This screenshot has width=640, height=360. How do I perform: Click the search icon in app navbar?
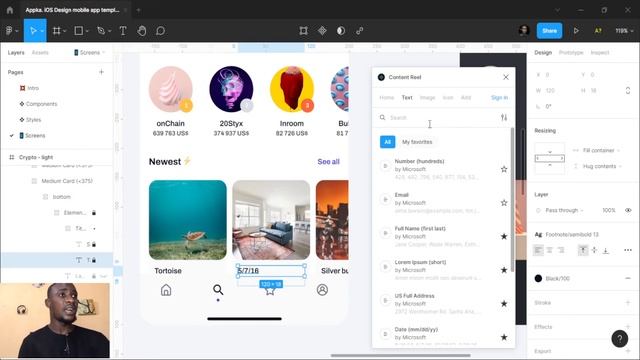click(218, 290)
